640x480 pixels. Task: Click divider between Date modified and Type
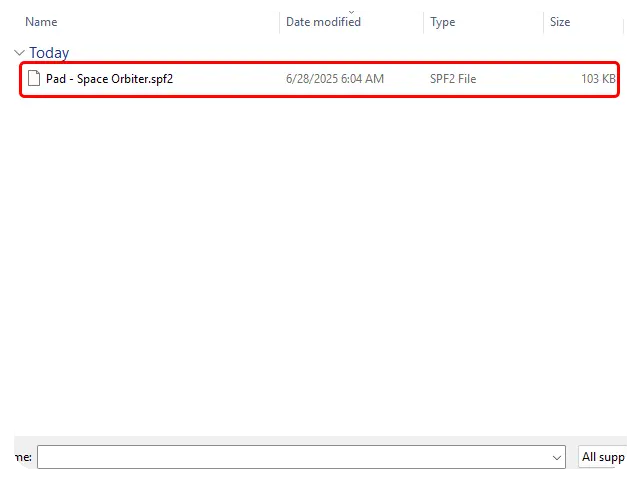click(x=424, y=22)
